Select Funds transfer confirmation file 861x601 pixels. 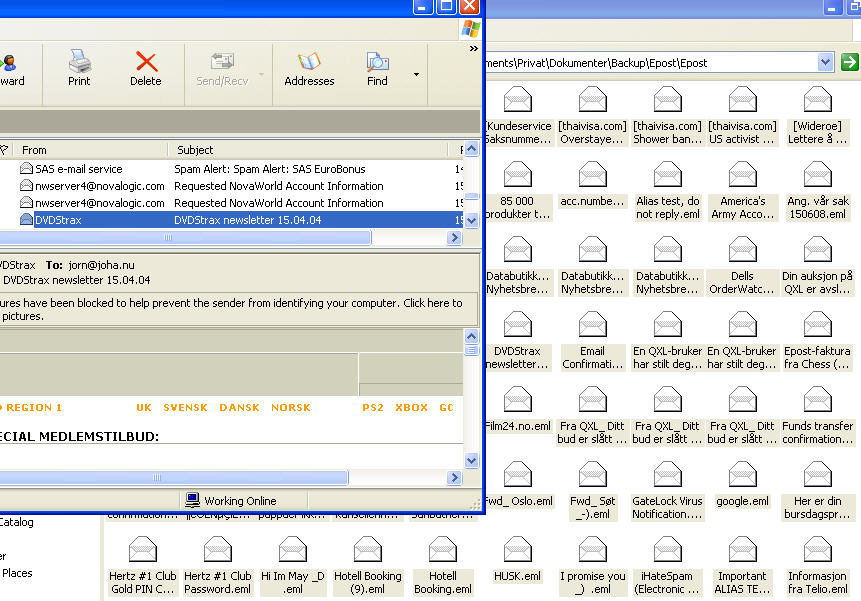pyautogui.click(x=818, y=416)
